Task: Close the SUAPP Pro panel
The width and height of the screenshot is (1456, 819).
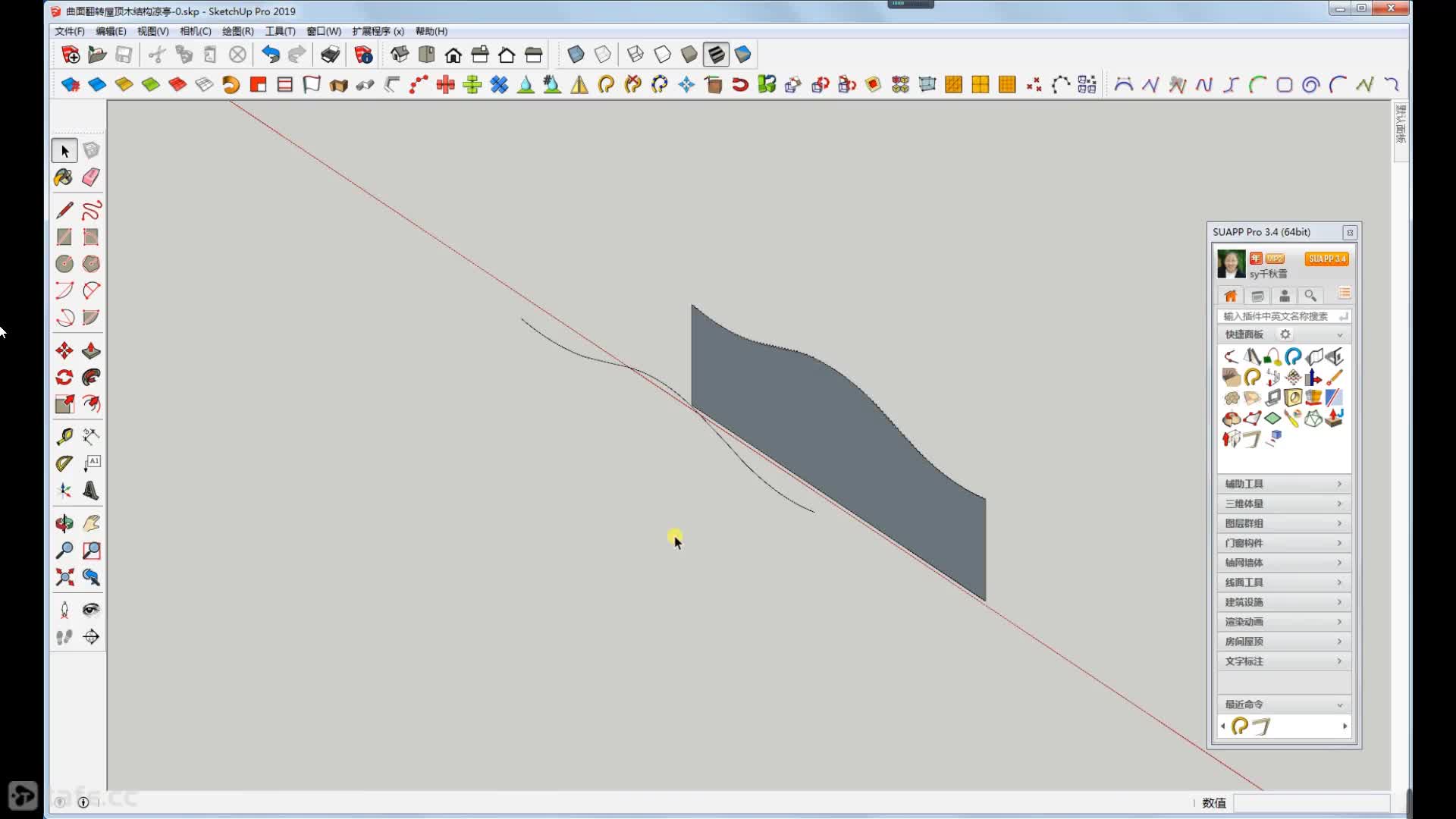Action: tap(1350, 232)
